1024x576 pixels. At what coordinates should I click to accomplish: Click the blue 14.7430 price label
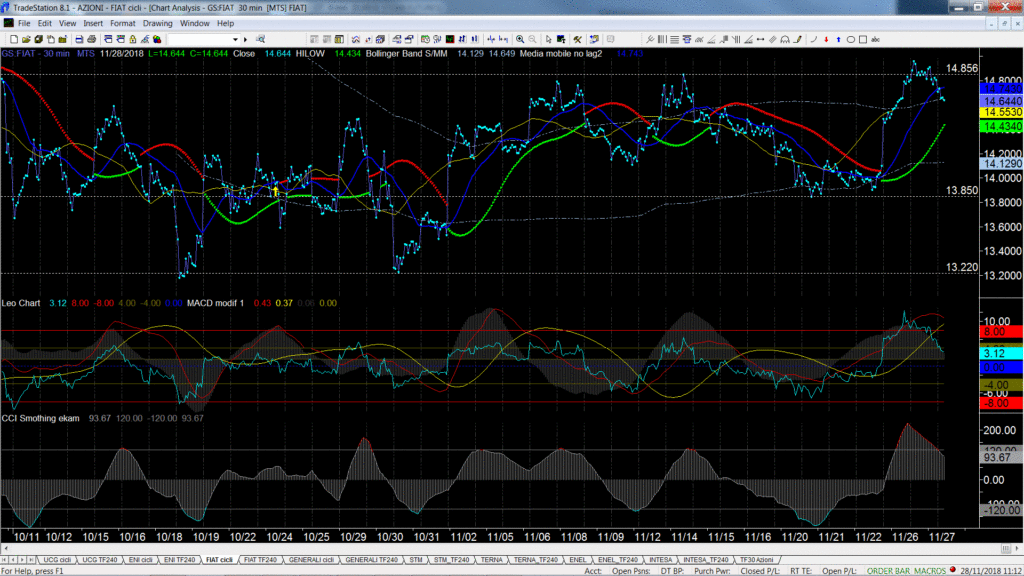coord(1002,89)
